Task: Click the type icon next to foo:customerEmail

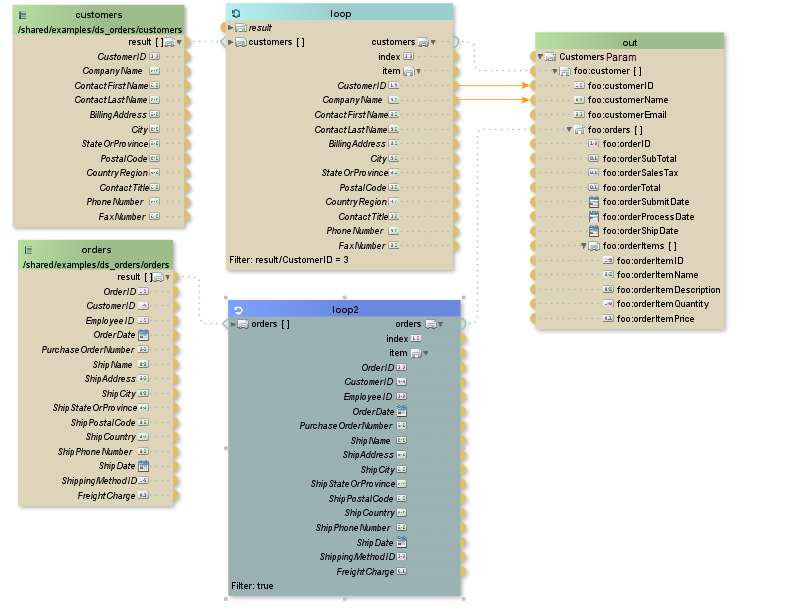Action: (x=579, y=114)
